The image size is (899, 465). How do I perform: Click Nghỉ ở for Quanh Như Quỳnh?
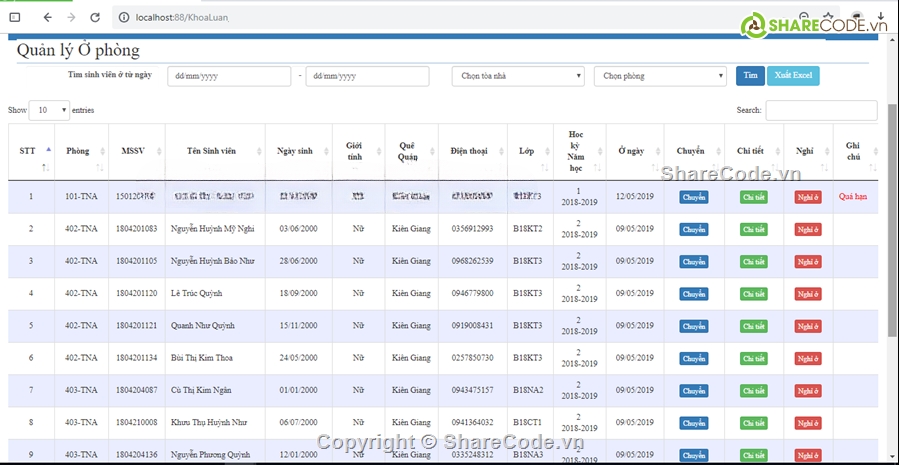coord(808,326)
